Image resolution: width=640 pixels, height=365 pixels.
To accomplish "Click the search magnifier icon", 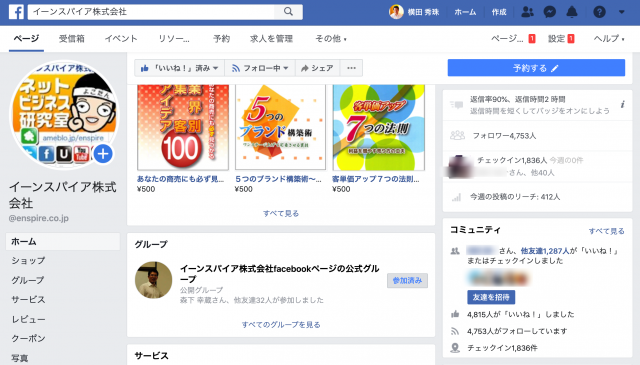I will pyautogui.click(x=288, y=11).
